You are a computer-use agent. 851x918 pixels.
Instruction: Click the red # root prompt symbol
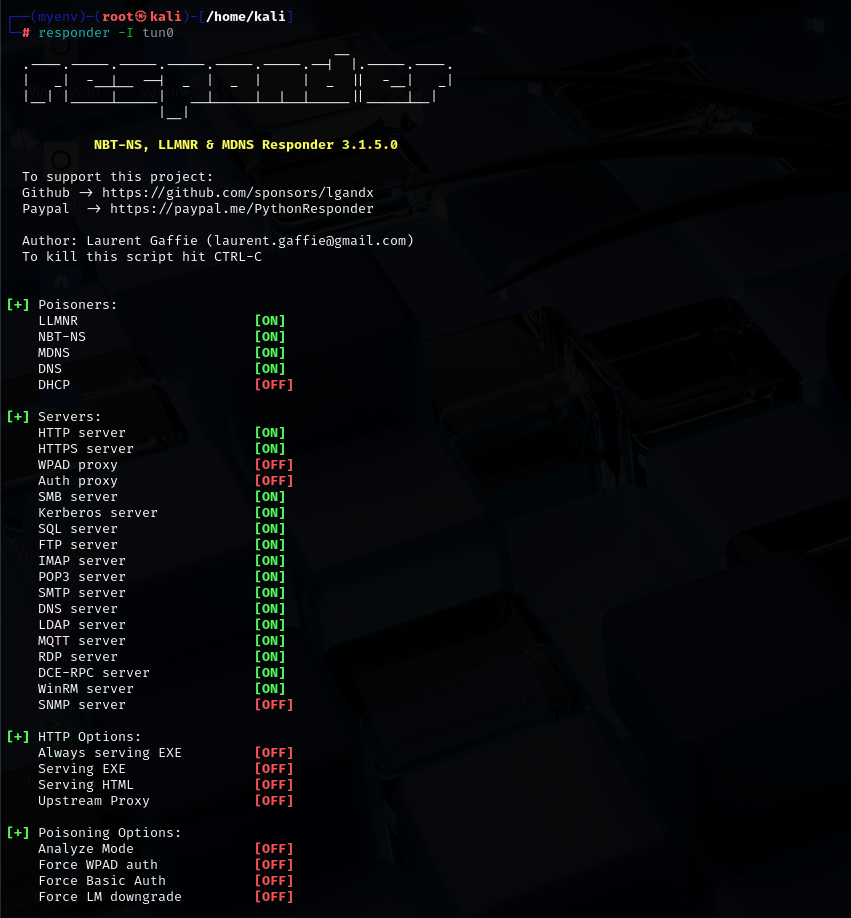(26, 33)
